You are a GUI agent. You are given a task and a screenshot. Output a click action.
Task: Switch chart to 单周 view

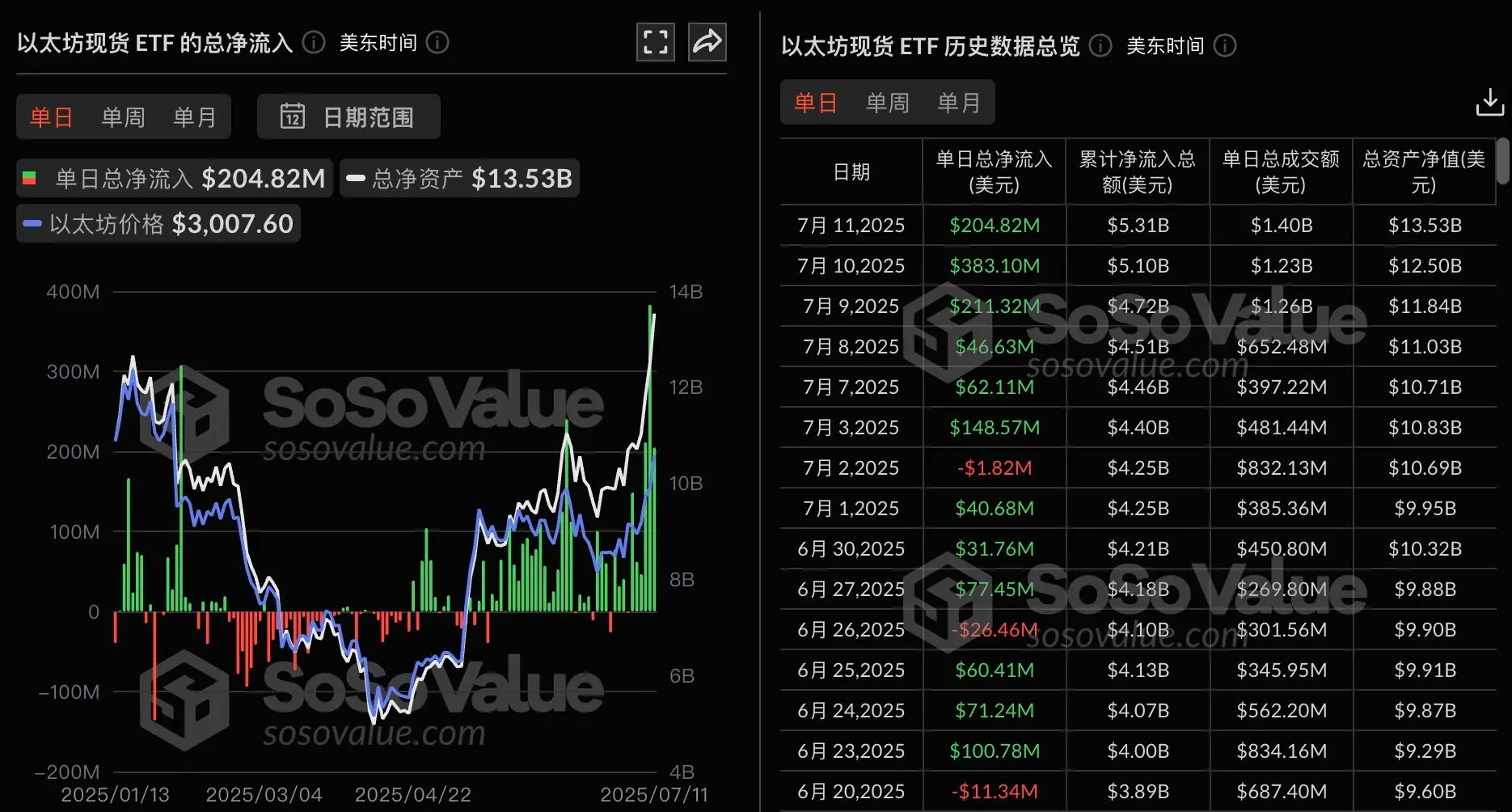(123, 117)
